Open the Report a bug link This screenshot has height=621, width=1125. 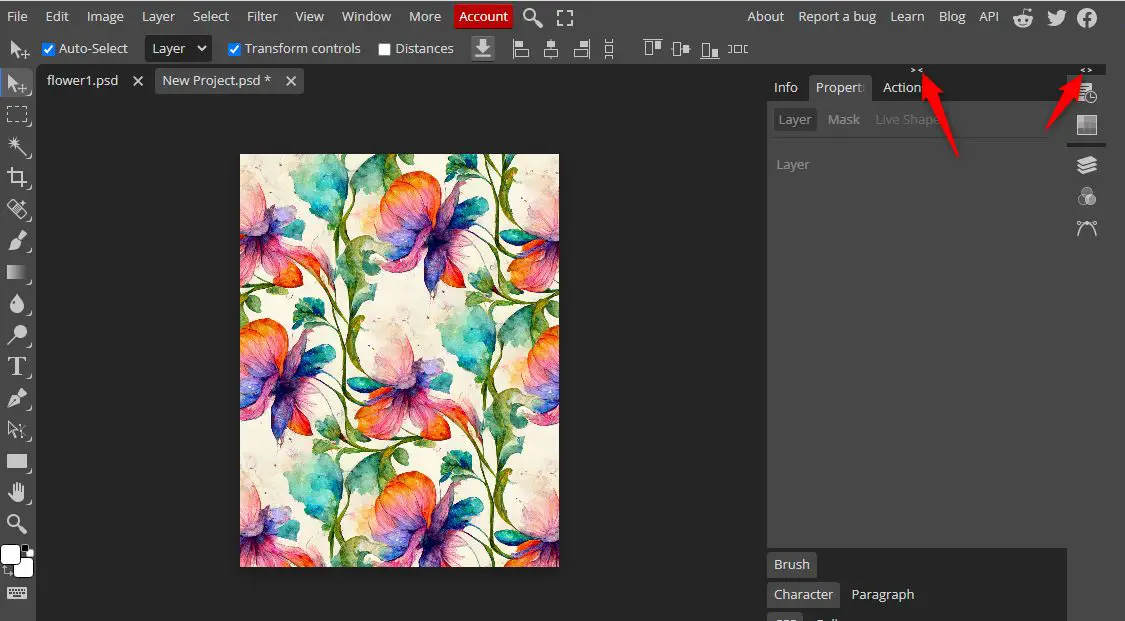[x=837, y=16]
